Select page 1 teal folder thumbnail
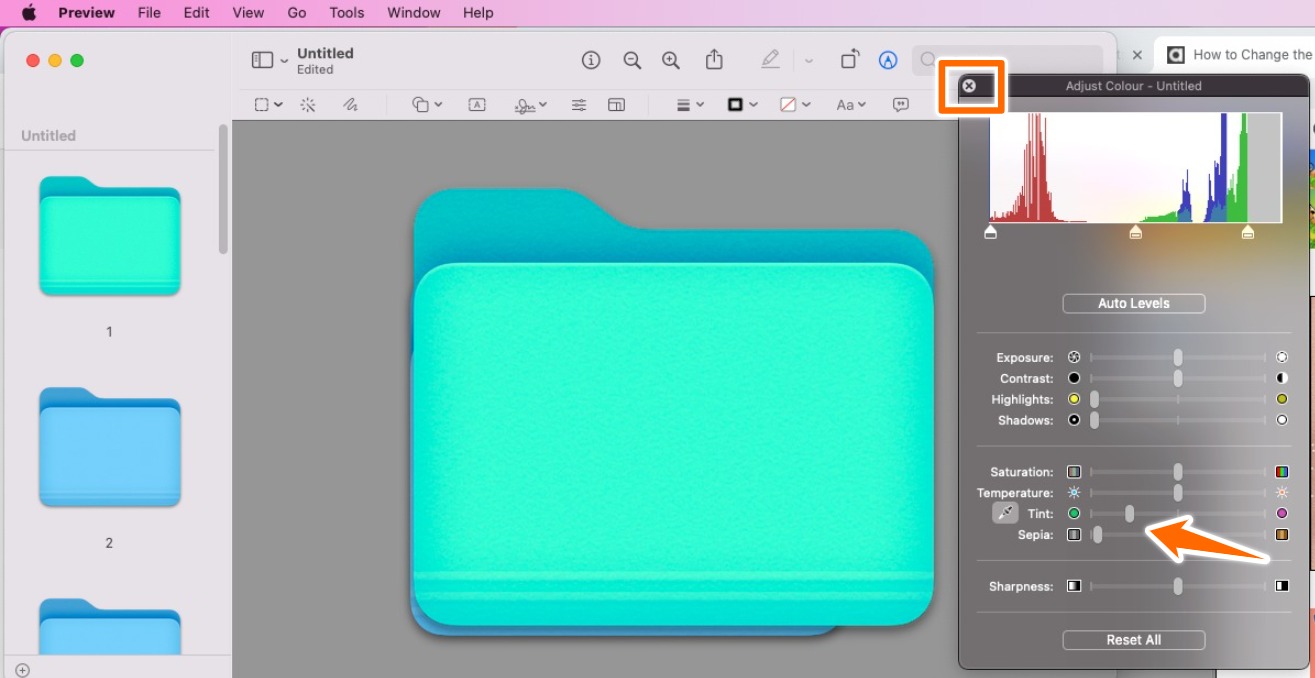This screenshot has height=678, width=1315. [109, 236]
